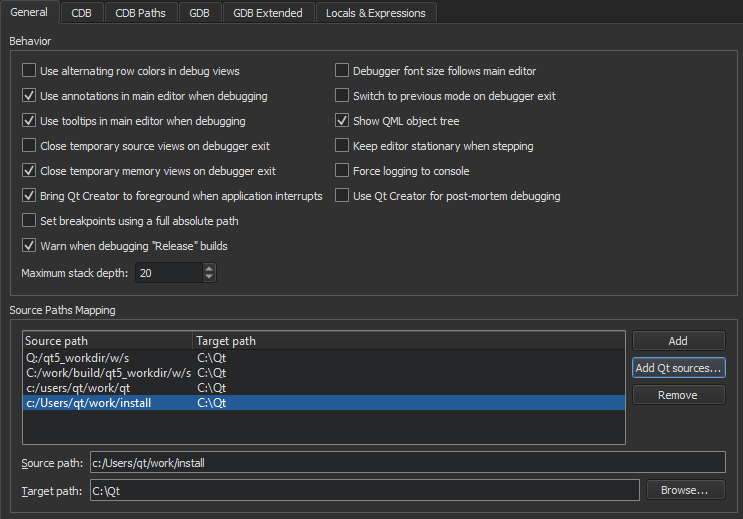Toggle Show QML object tree checkbox
The width and height of the screenshot is (743, 519).
(x=342, y=122)
